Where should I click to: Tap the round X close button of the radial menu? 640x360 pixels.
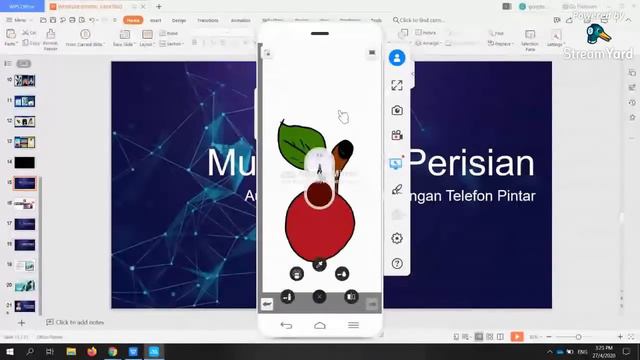(x=319, y=297)
